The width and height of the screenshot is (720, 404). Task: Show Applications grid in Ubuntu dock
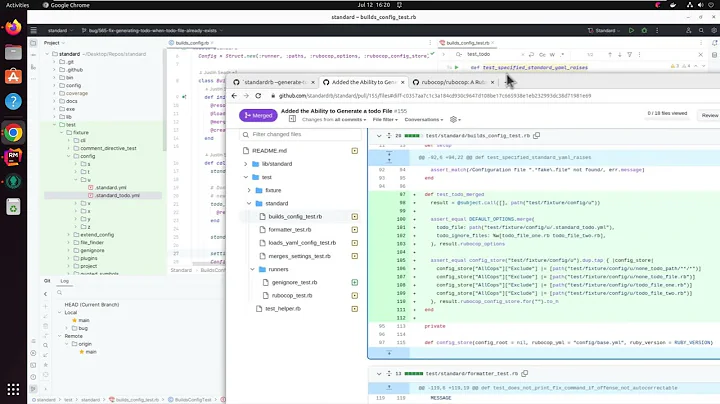[13, 389]
